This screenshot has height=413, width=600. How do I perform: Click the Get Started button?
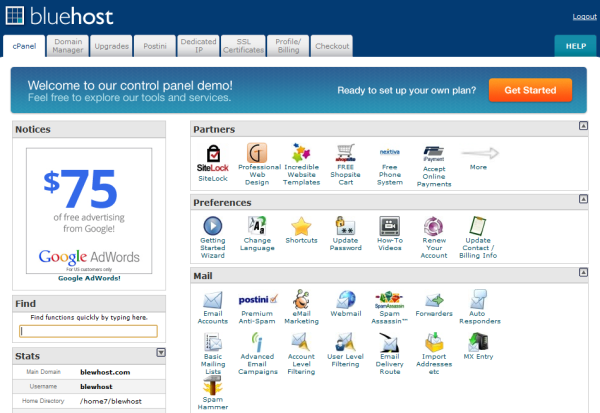tap(530, 90)
